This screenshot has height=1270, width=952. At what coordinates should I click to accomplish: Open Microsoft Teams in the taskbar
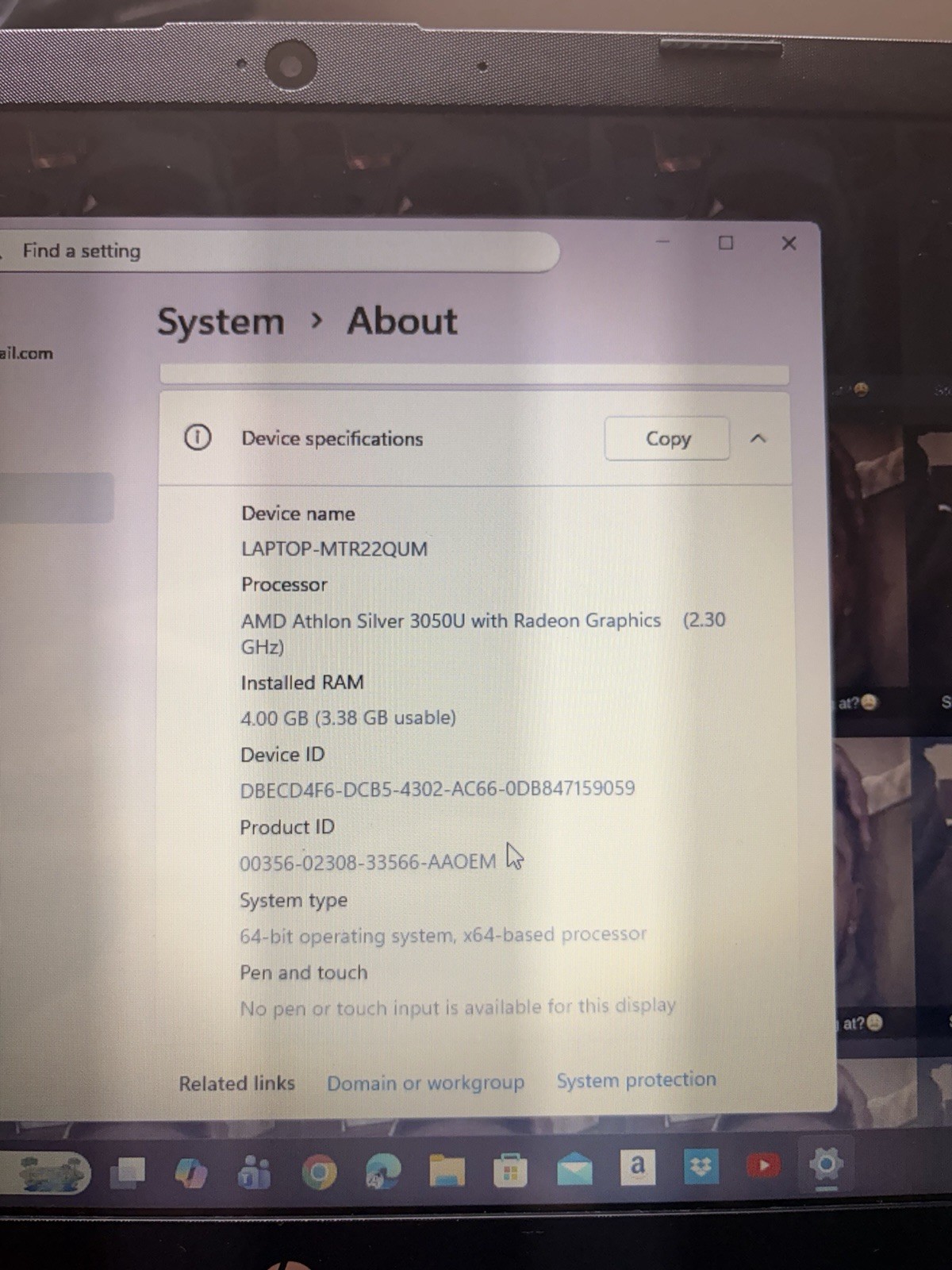(254, 1172)
